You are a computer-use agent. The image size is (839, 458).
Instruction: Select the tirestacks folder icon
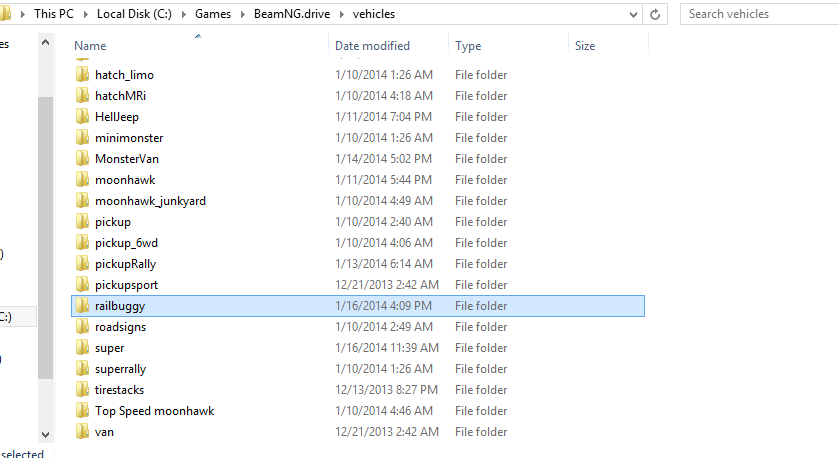point(82,390)
